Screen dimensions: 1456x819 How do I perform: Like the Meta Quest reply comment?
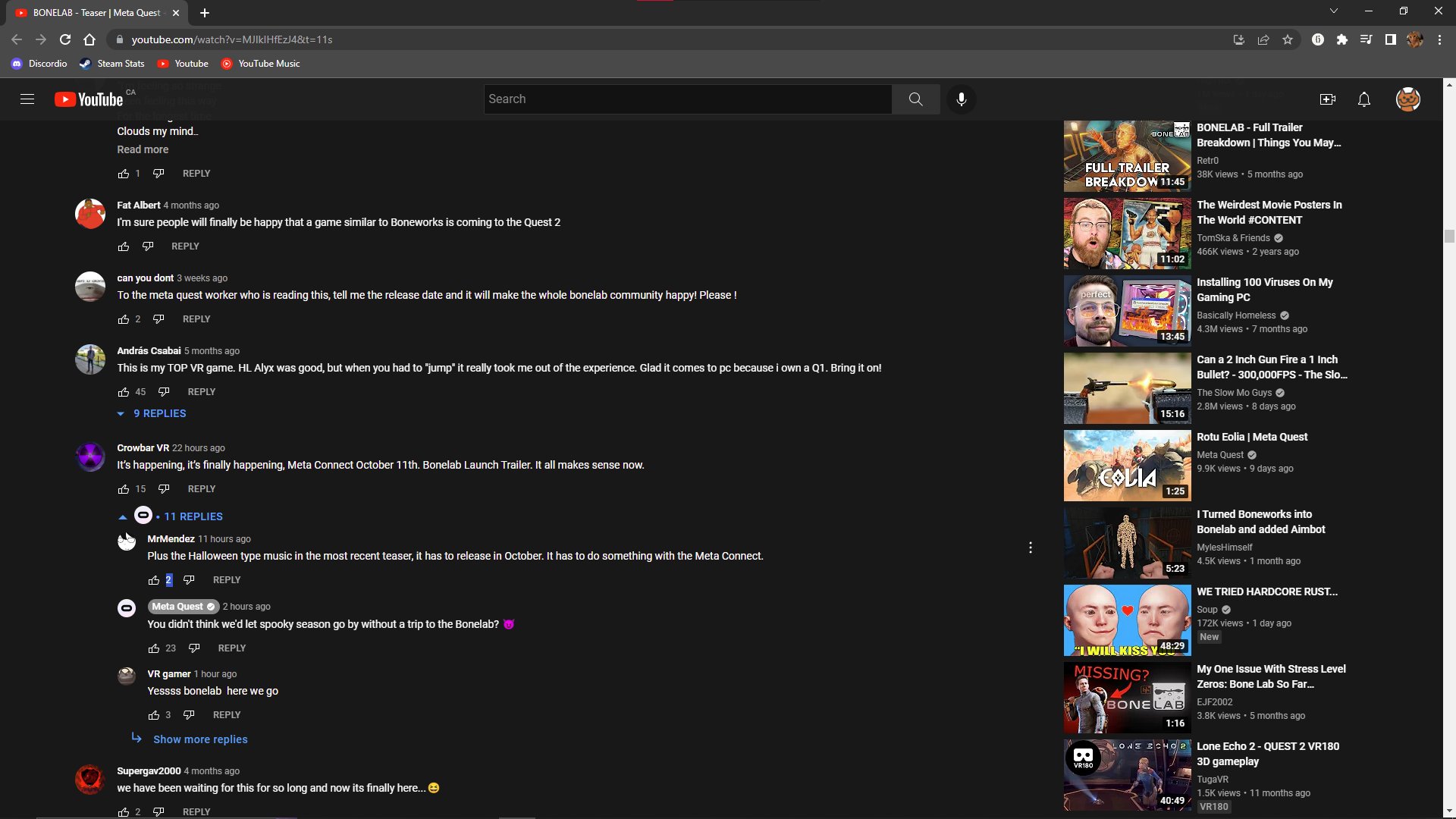(154, 648)
